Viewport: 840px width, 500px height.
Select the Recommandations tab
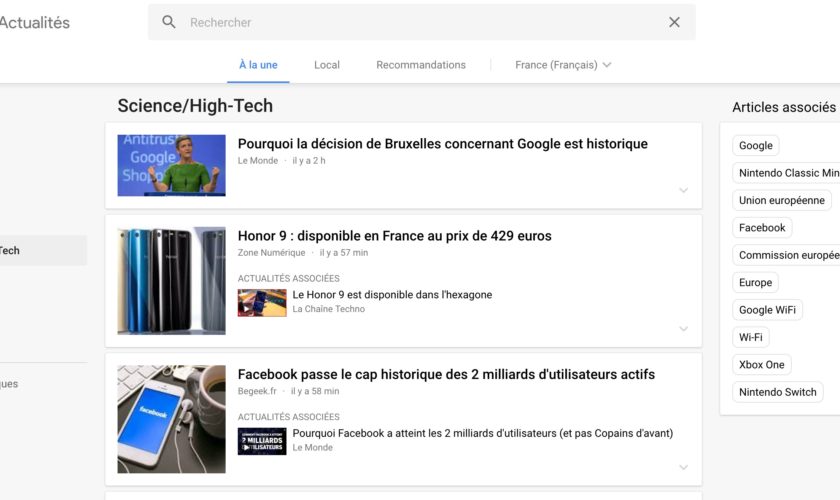421,65
